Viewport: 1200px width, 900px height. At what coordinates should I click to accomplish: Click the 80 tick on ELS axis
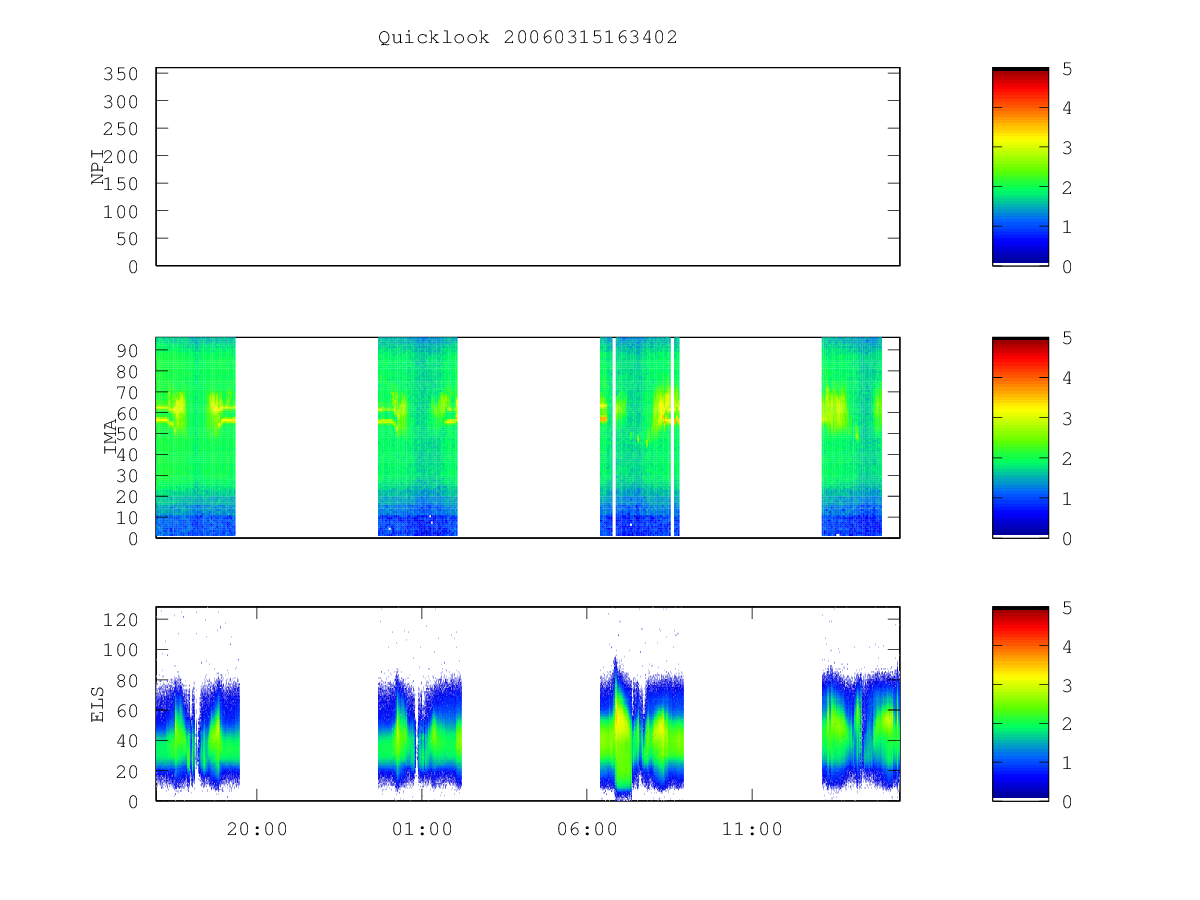click(128, 681)
